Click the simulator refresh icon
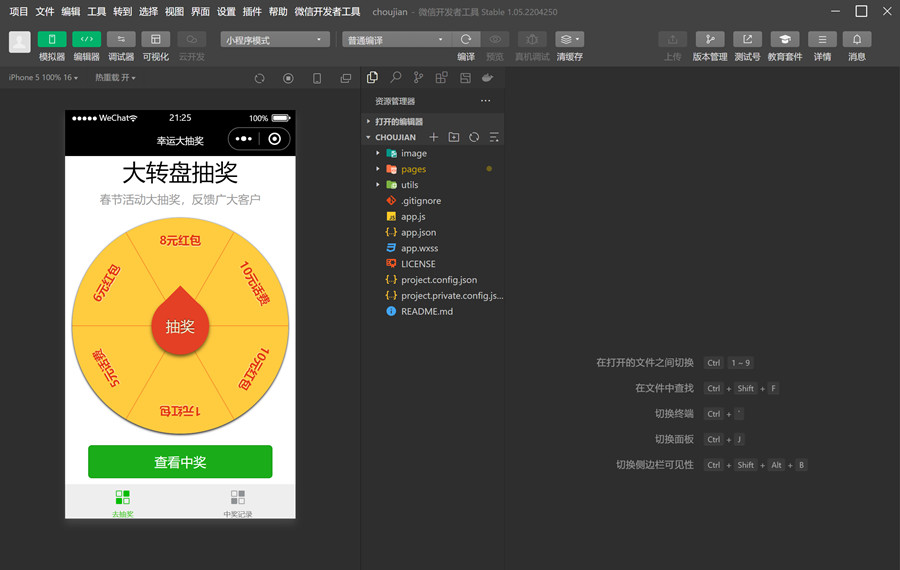This screenshot has width=900, height=570. (x=259, y=78)
